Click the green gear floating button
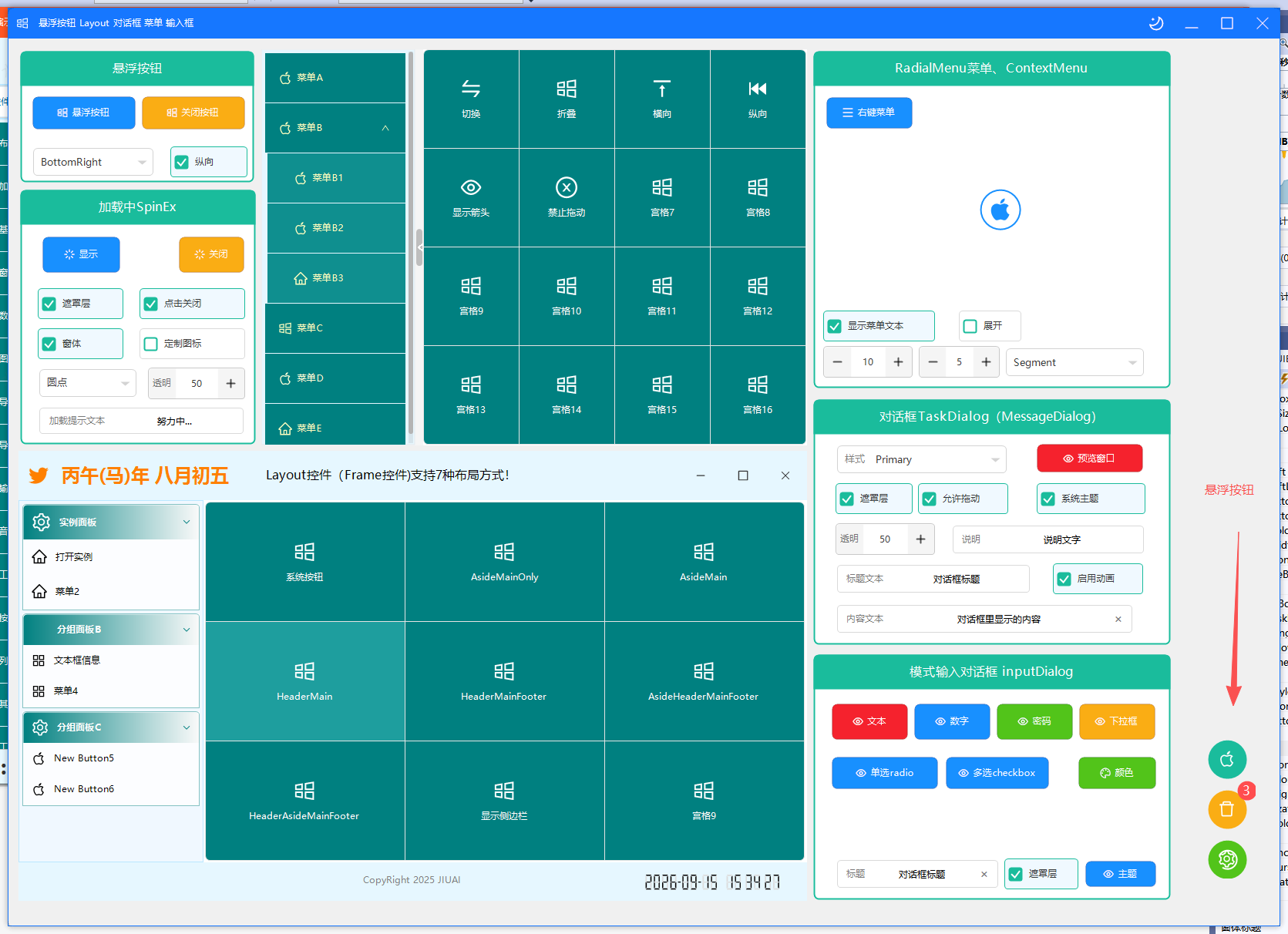The width and height of the screenshot is (1288, 934). 1227,859
